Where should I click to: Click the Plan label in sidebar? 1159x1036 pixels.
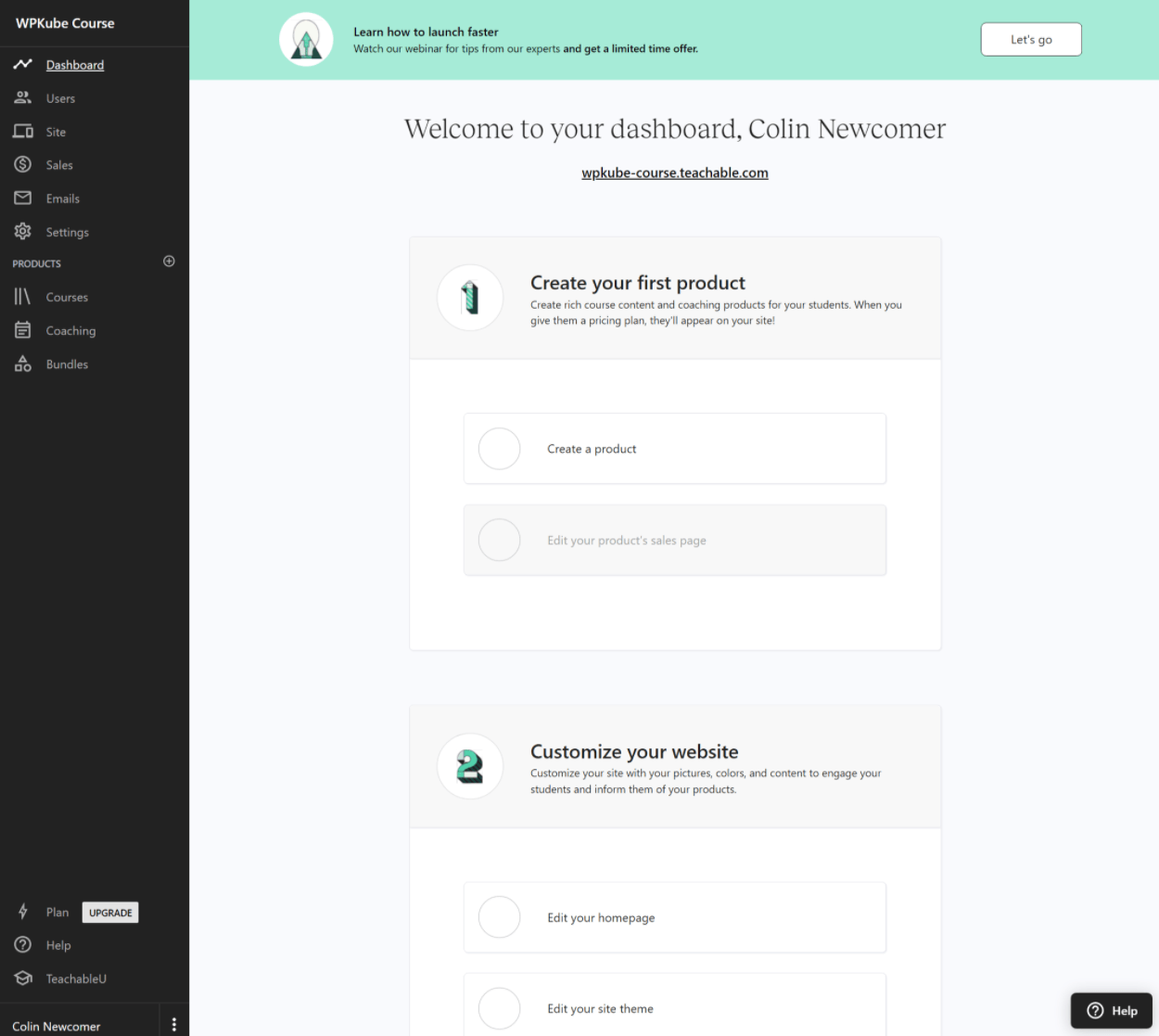click(x=57, y=913)
